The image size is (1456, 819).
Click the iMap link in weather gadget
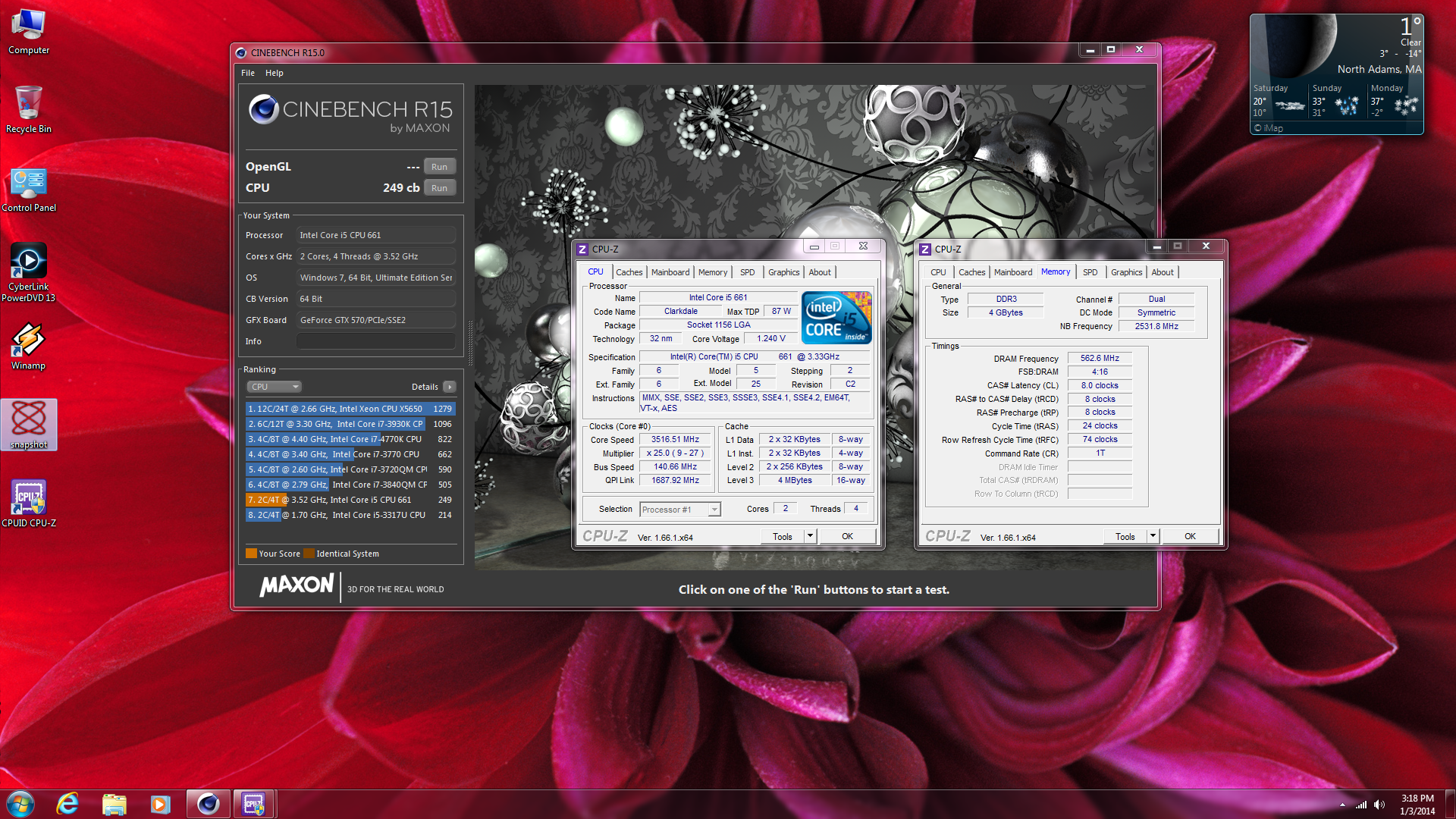(1269, 128)
